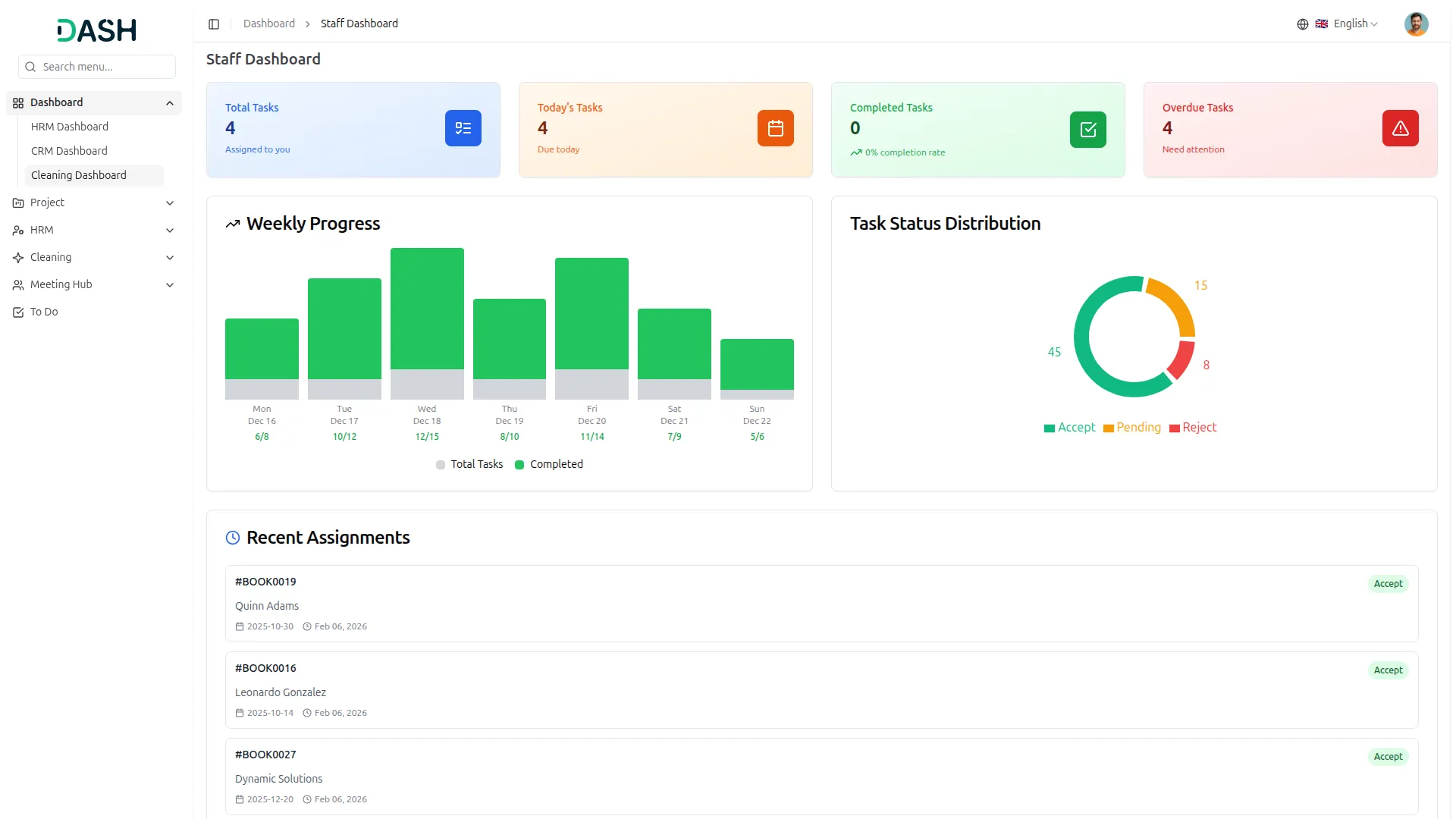
Task: Select To Do in the sidebar
Action: (44, 312)
